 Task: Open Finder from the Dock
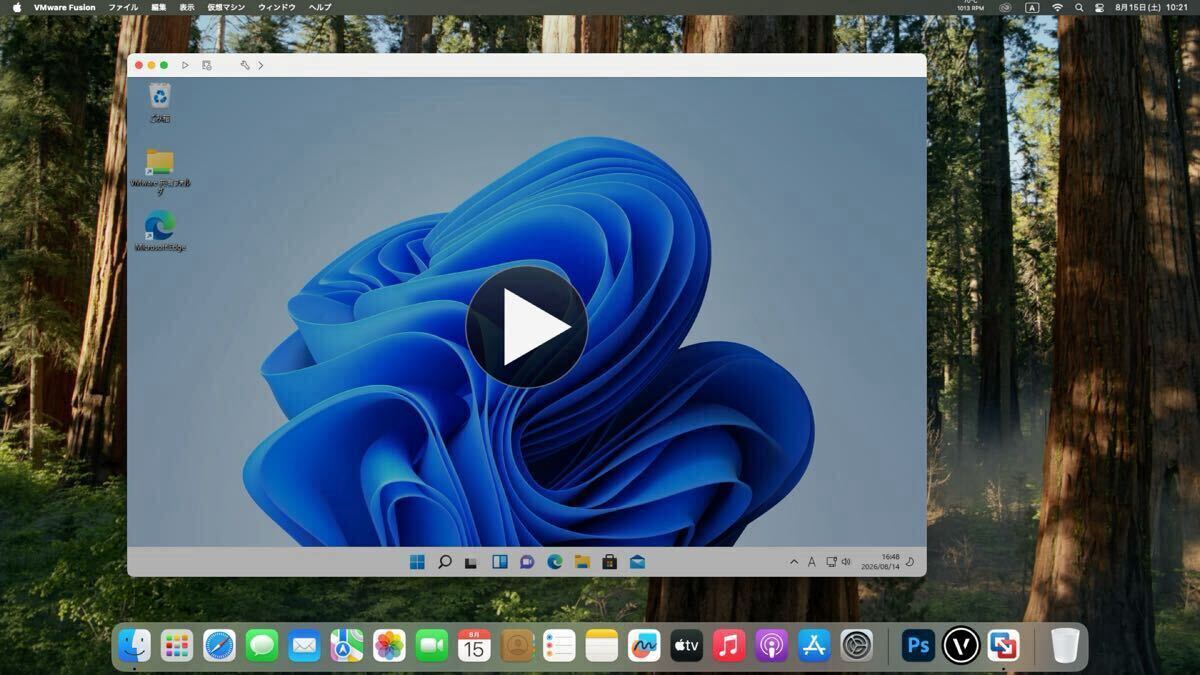[x=134, y=645]
